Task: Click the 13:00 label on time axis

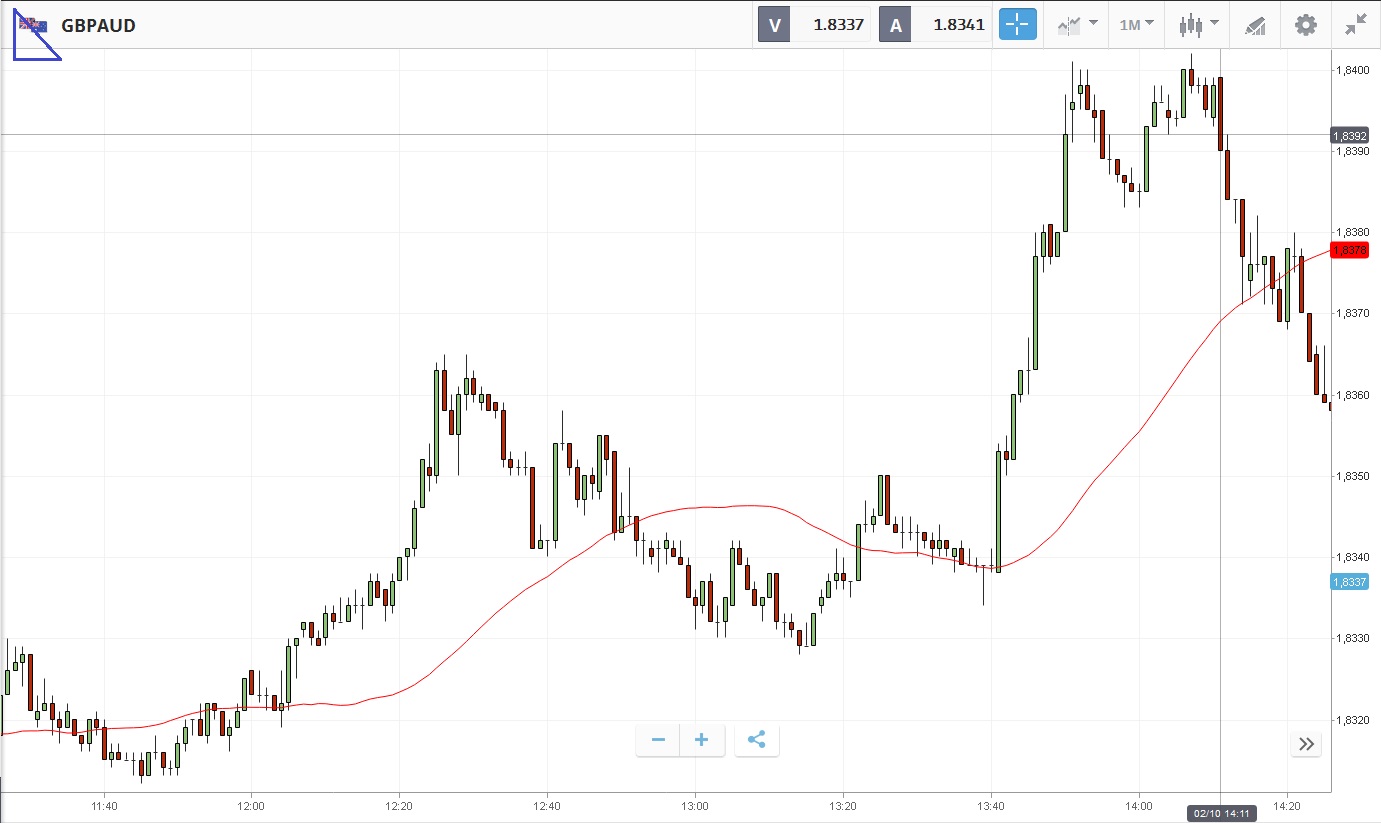Action: [x=695, y=805]
